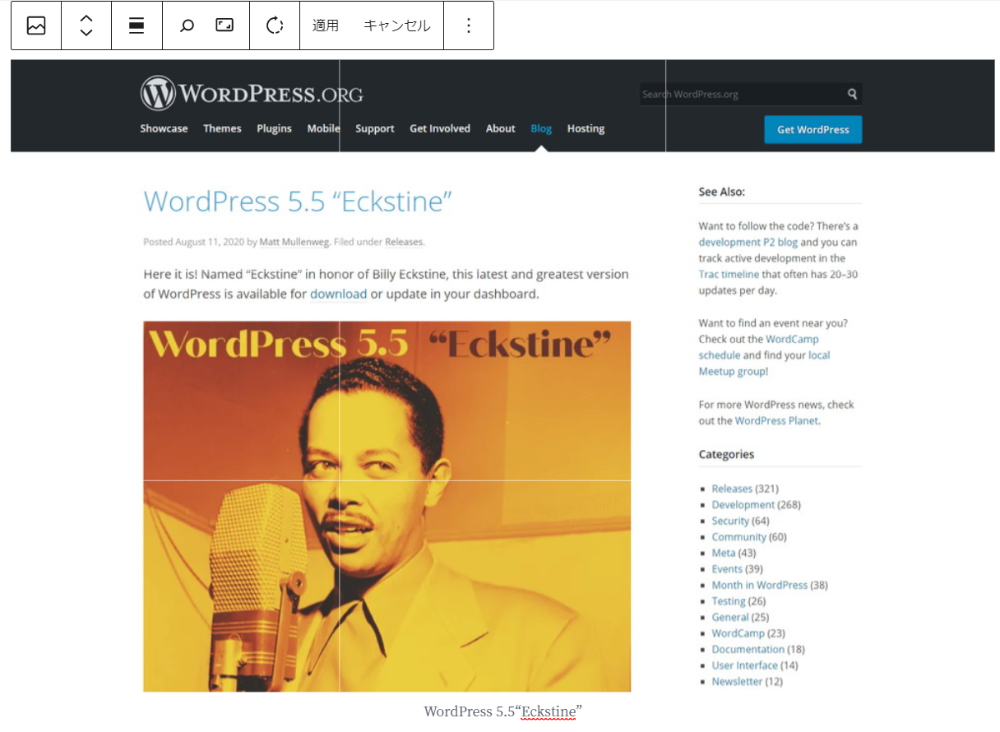Viewport: 1000px width, 732px height.
Task: Open the Hosting nav item
Action: (x=585, y=128)
